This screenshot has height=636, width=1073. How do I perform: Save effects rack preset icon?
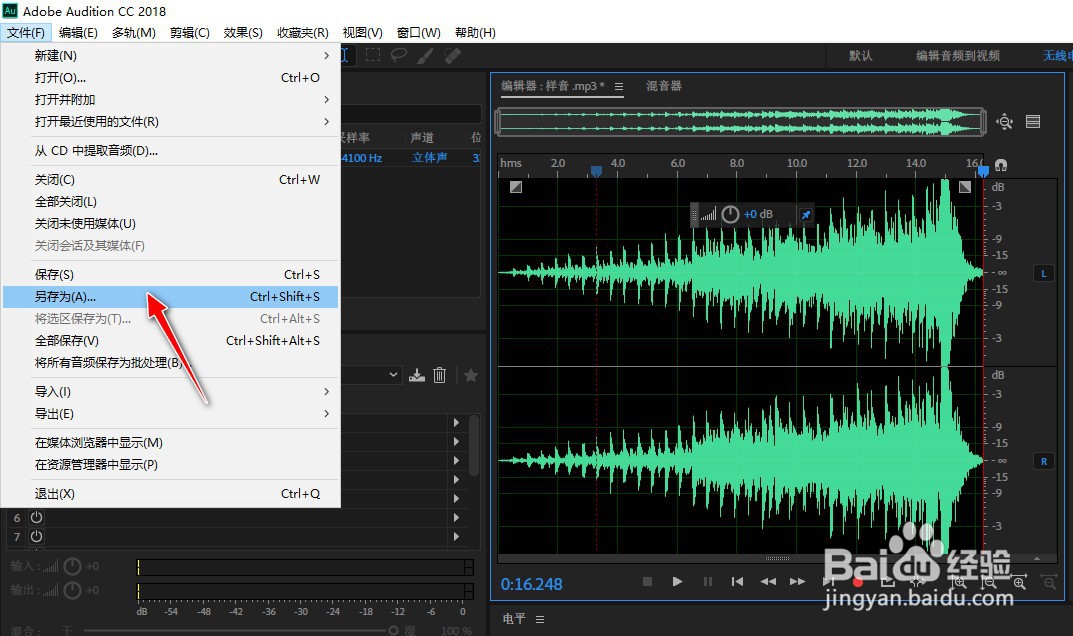pyautogui.click(x=417, y=375)
